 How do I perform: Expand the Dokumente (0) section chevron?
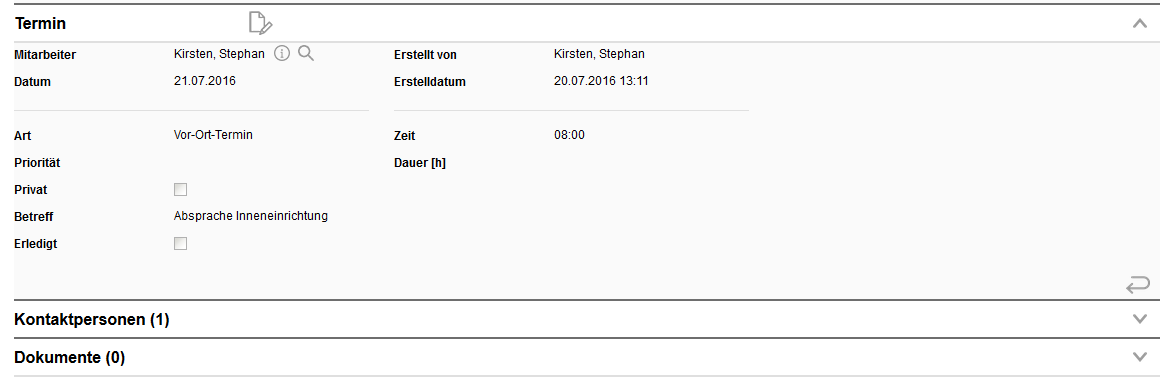[1139, 357]
